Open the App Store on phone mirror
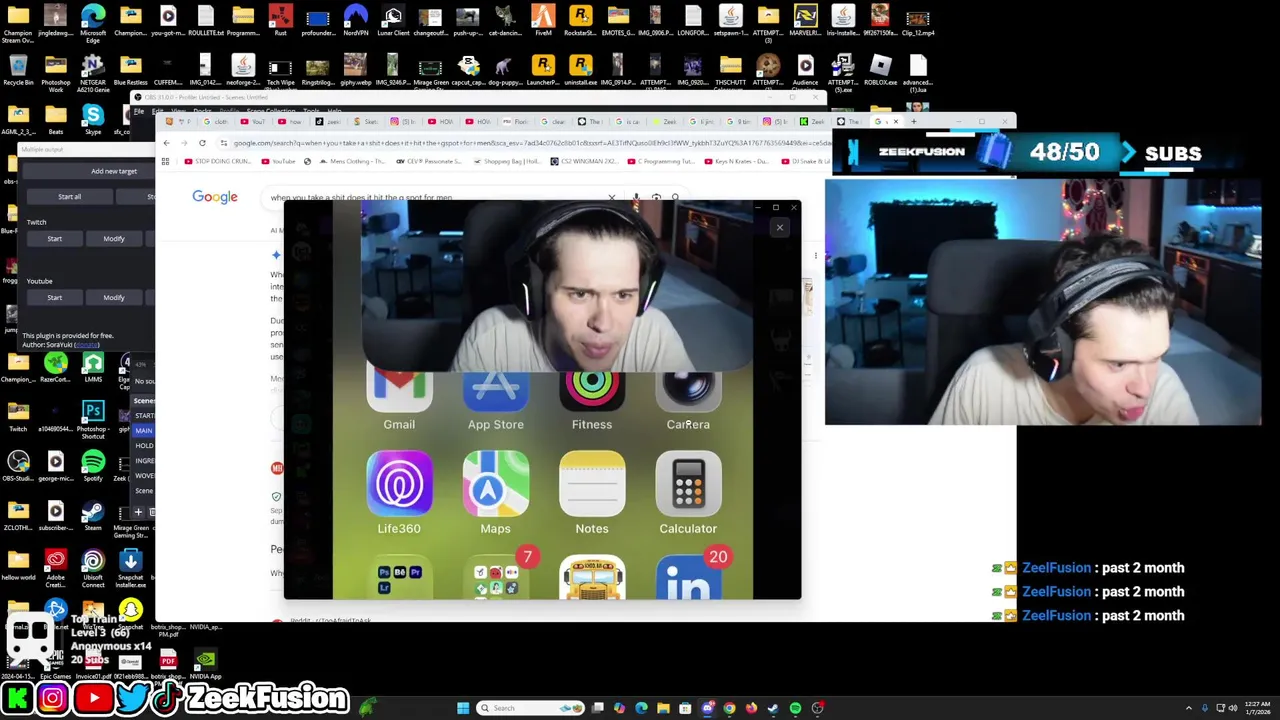The width and height of the screenshot is (1280, 720). click(496, 401)
